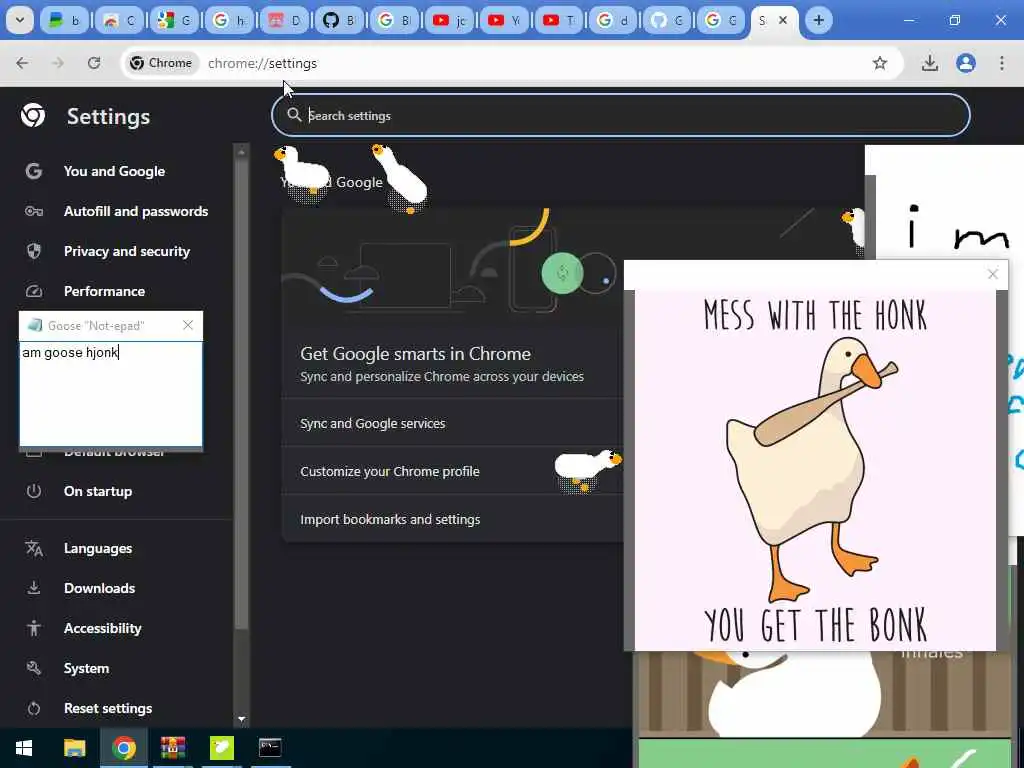Click the Mess with the Honk goose image
This screenshot has height=768, width=1024.
point(816,470)
